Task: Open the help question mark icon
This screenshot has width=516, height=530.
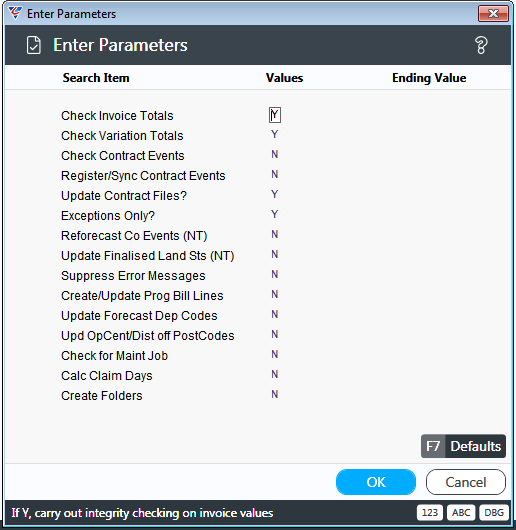Action: click(x=481, y=45)
